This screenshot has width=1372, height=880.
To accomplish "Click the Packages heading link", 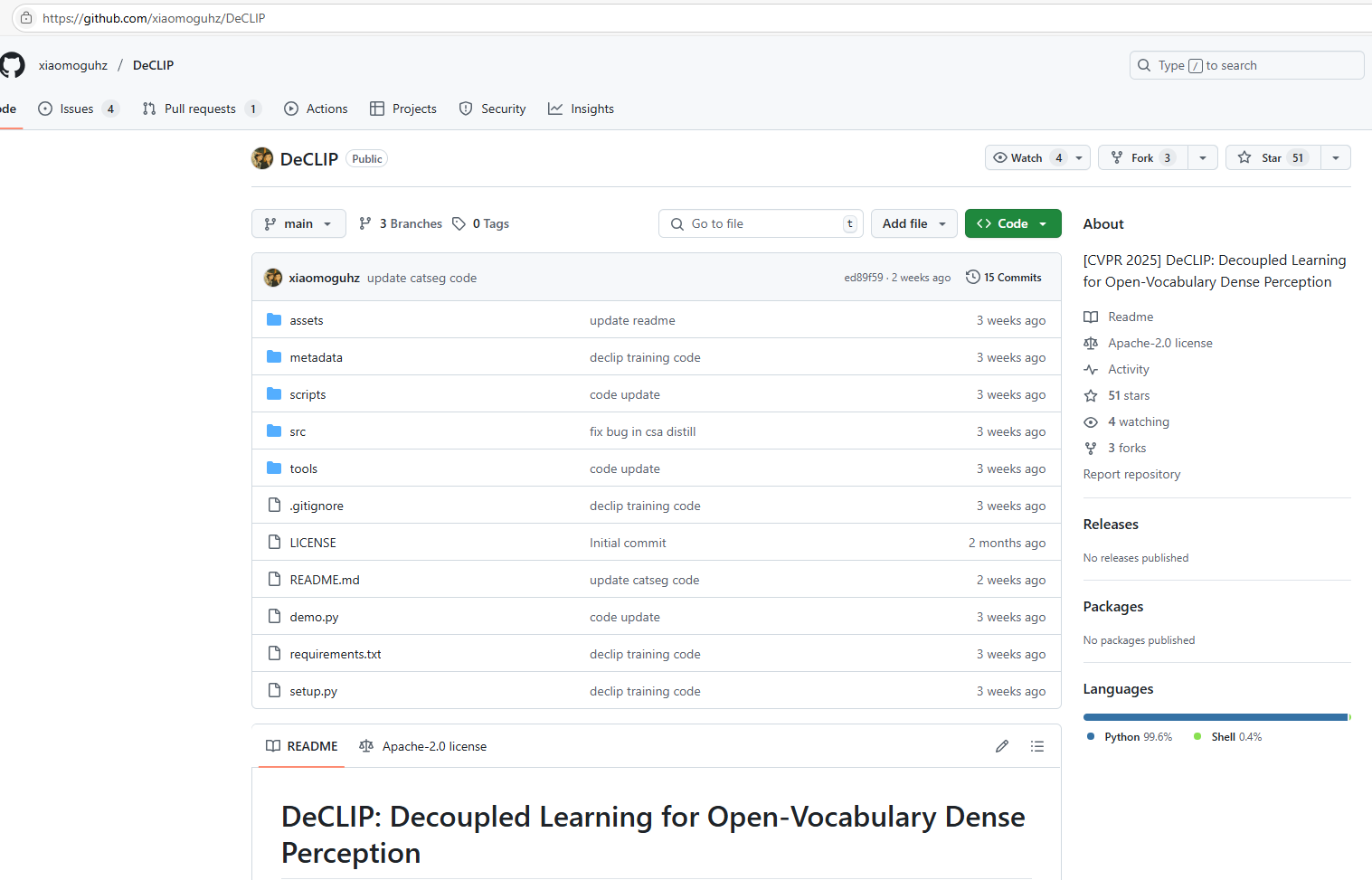I will pyautogui.click(x=1113, y=606).
